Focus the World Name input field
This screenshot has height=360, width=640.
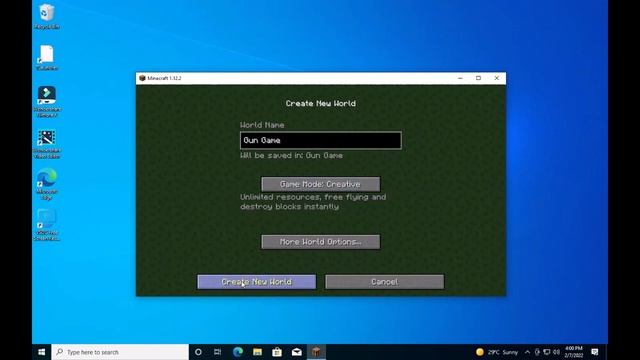pos(320,140)
